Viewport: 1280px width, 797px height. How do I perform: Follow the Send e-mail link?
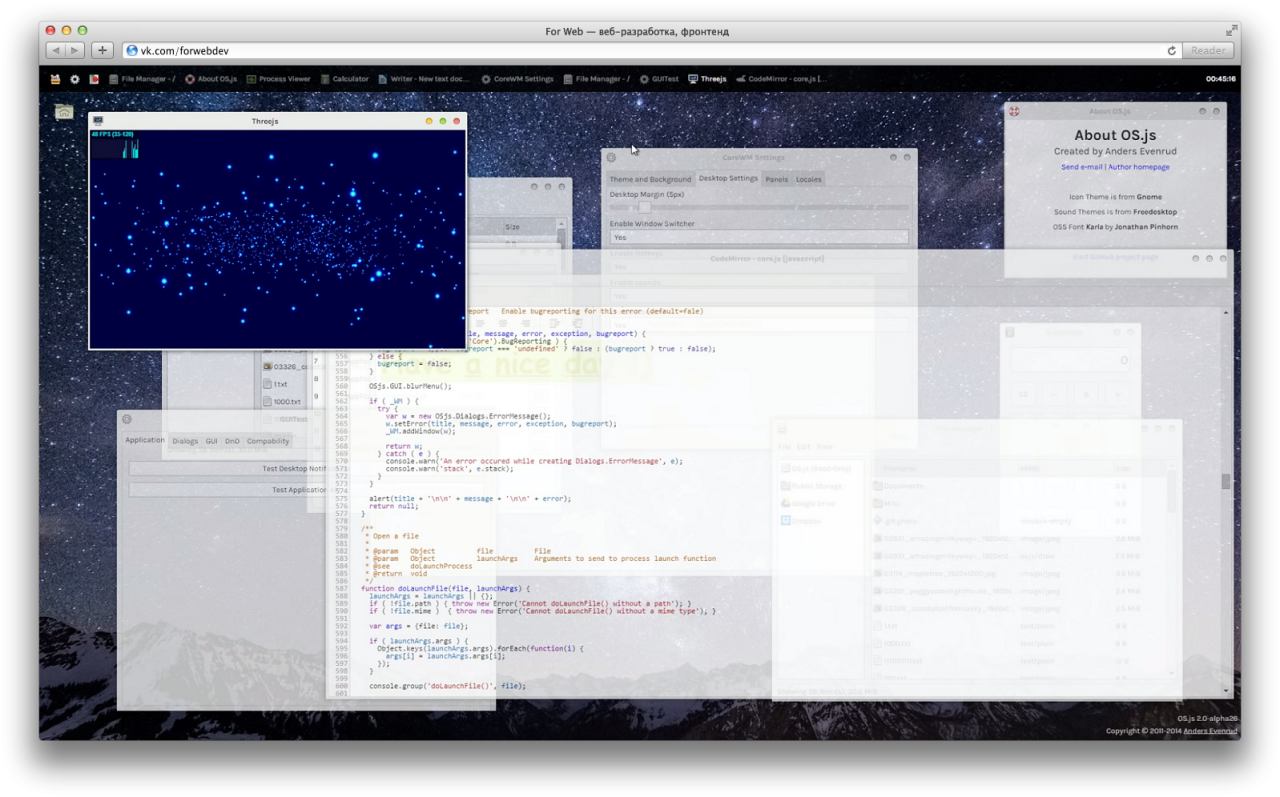(1082, 167)
